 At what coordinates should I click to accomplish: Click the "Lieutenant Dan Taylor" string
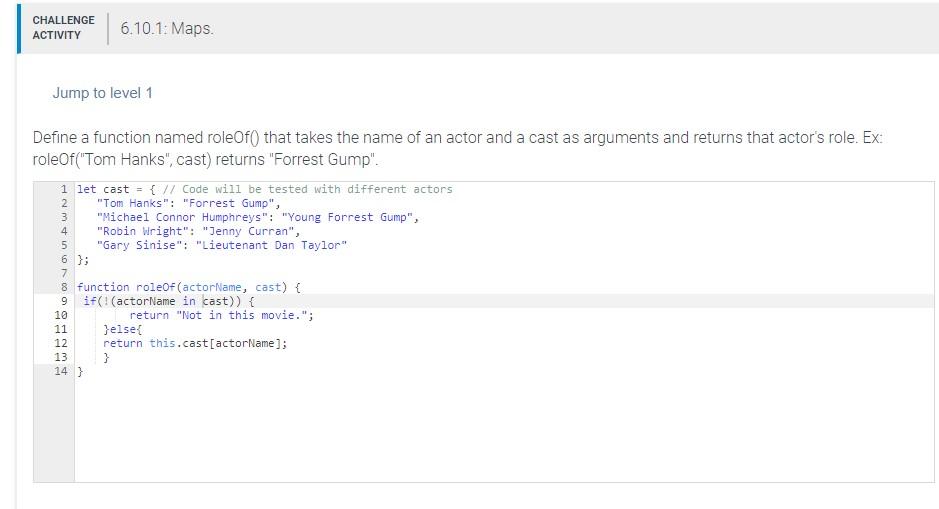pos(271,245)
